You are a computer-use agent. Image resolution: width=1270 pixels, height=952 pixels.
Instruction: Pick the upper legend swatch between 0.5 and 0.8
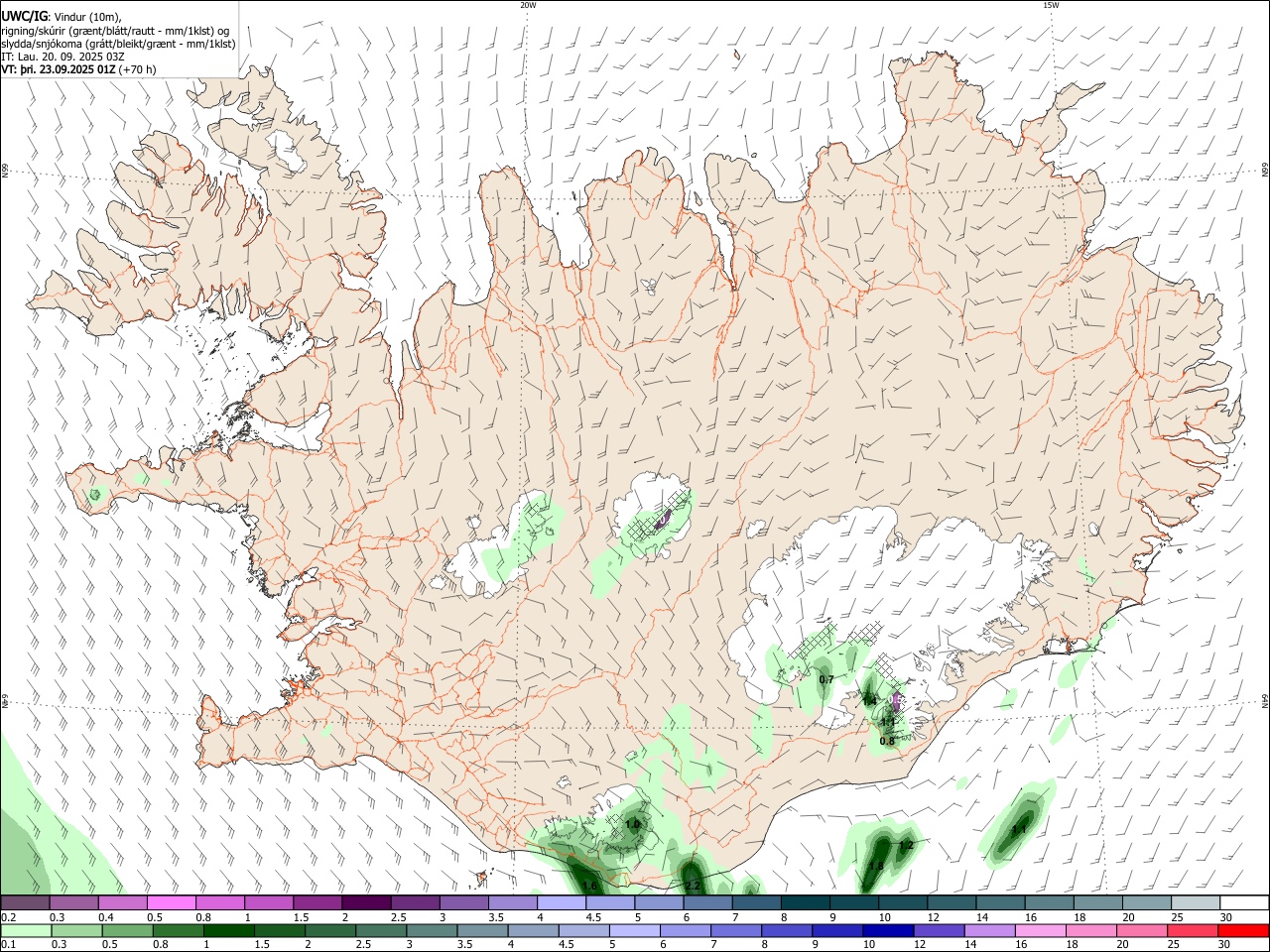[x=171, y=902]
